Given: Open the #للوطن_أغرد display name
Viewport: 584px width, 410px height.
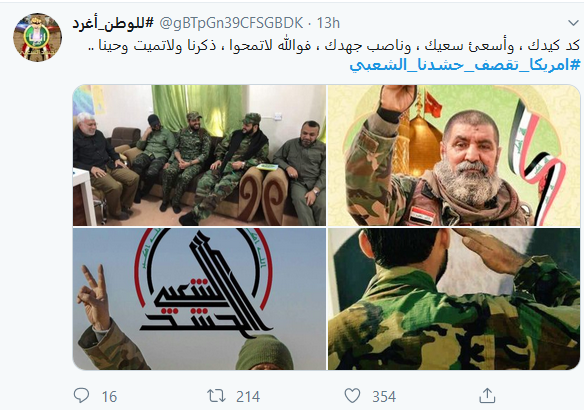Looking at the screenshot, I should point(113,23).
